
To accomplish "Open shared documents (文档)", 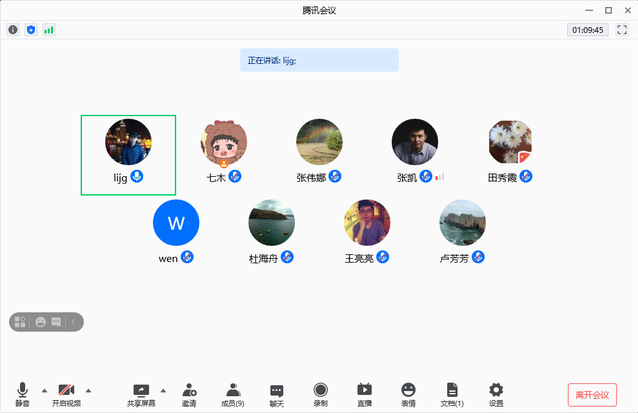I will point(452,392).
